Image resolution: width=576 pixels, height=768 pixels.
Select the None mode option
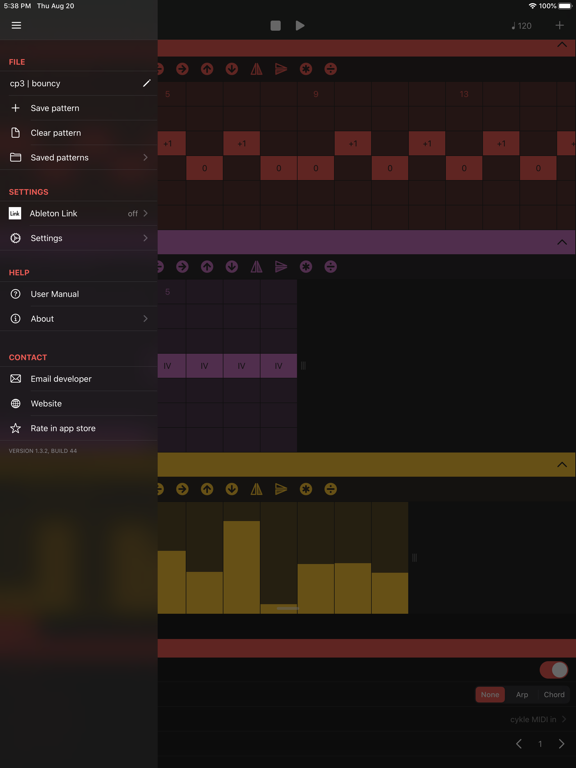tap(490, 695)
